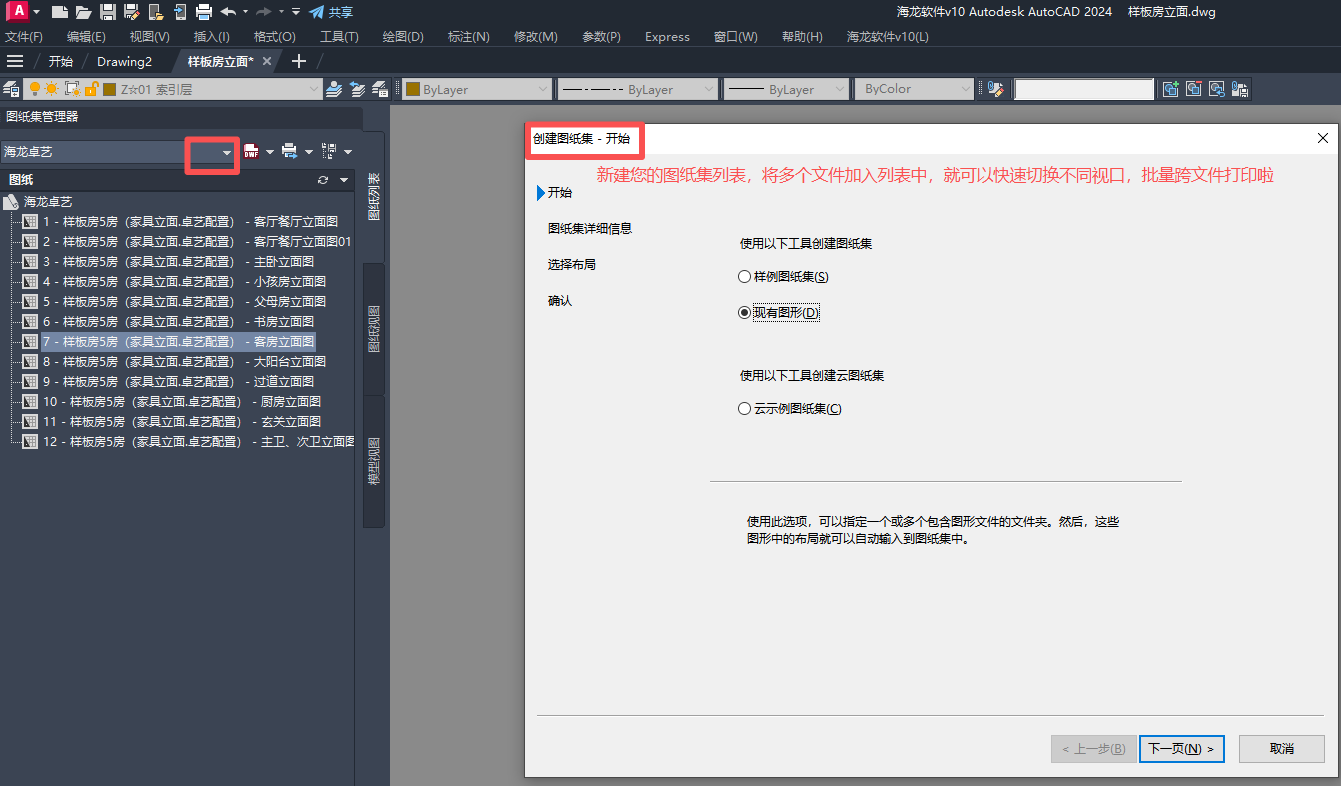Expand the Z☆01 索引层 layer dropdown
This screenshot has width=1341, height=786.
(x=314, y=89)
